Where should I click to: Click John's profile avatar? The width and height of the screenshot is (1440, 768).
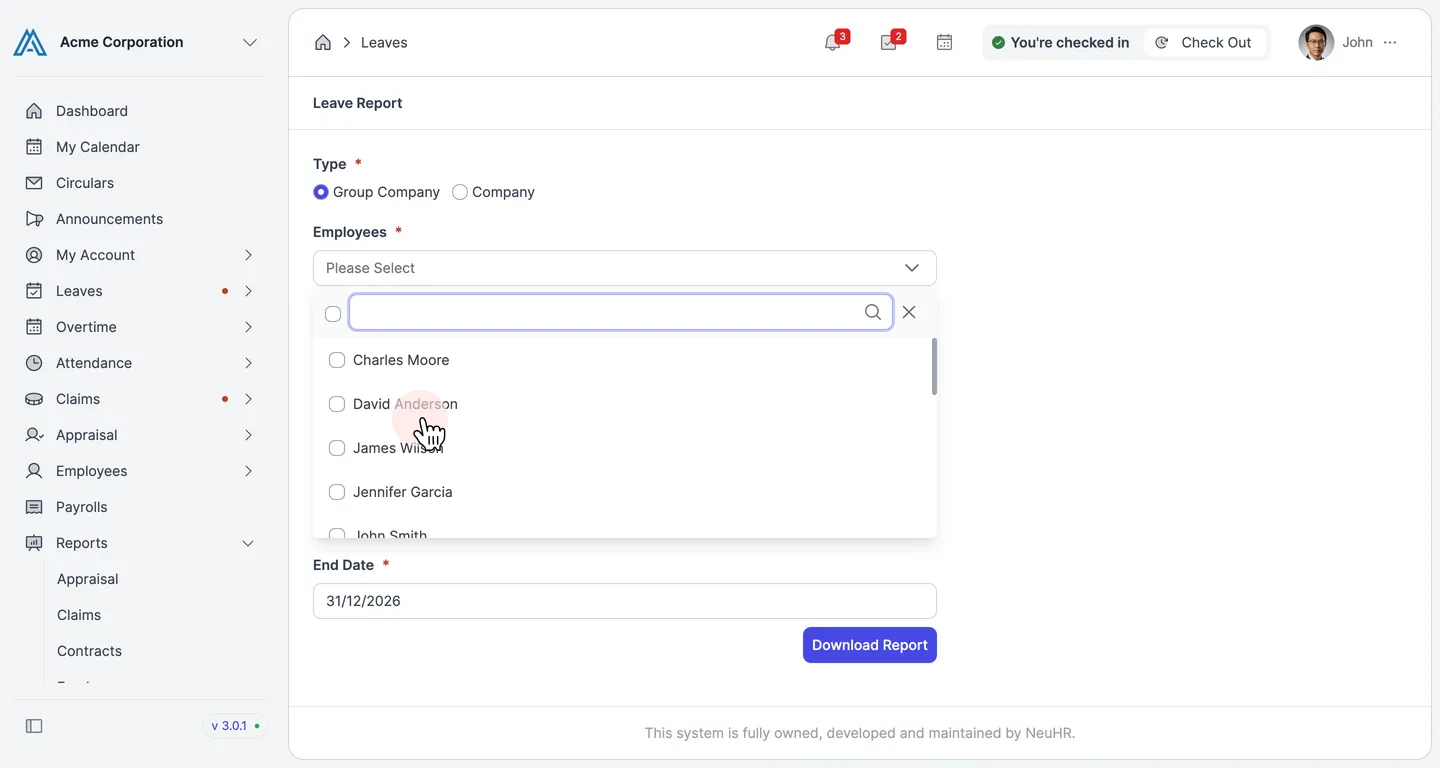(1316, 42)
